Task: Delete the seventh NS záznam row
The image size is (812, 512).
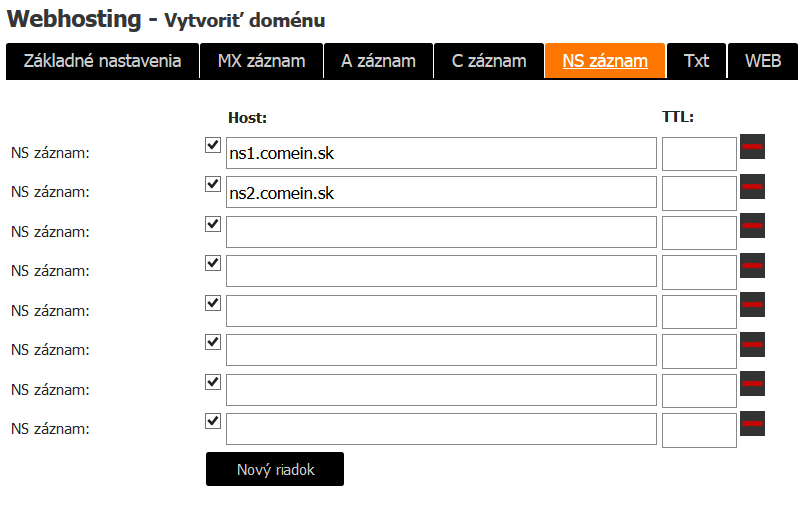Action: [752, 384]
